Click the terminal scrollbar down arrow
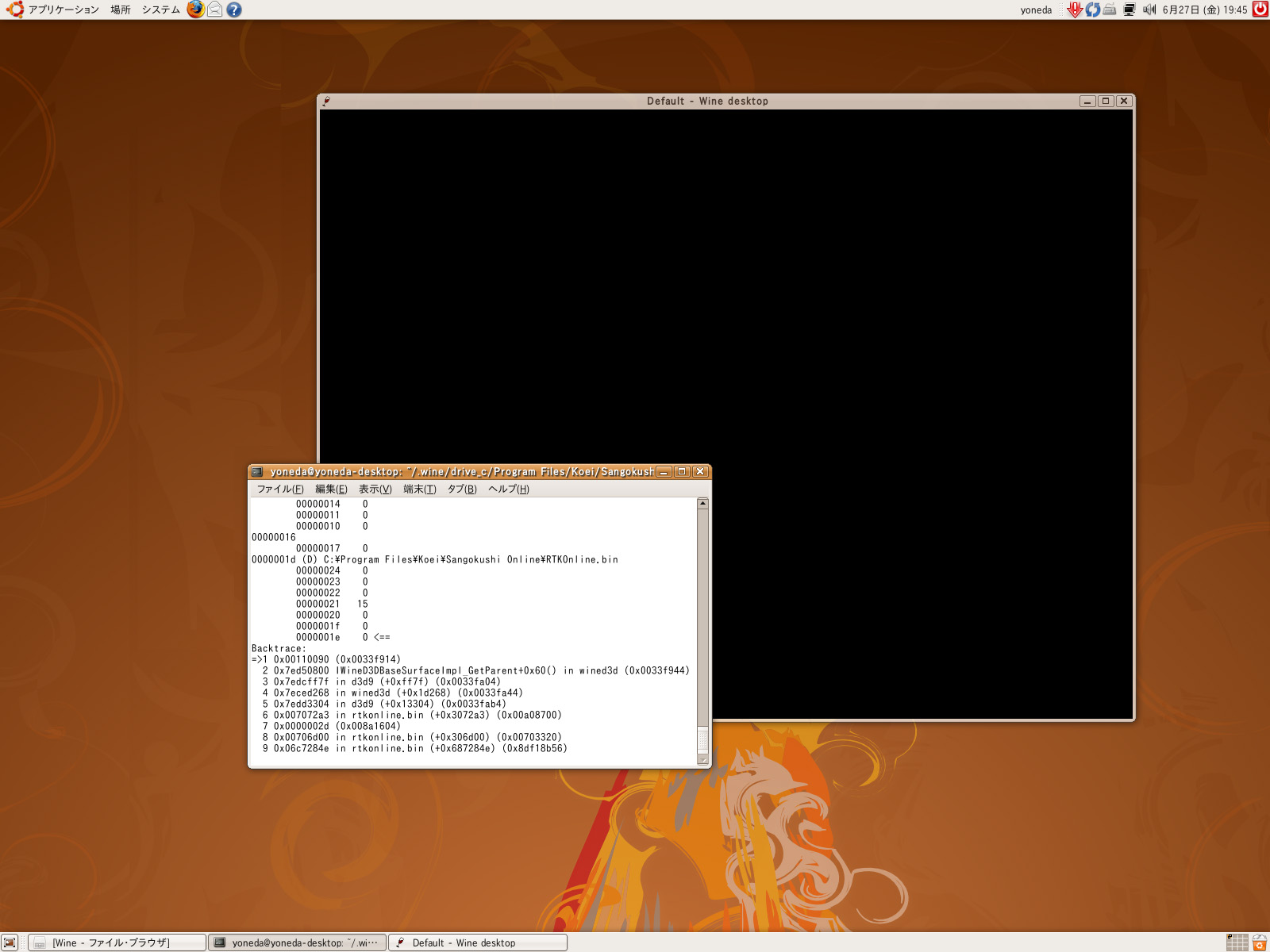 tap(702, 759)
